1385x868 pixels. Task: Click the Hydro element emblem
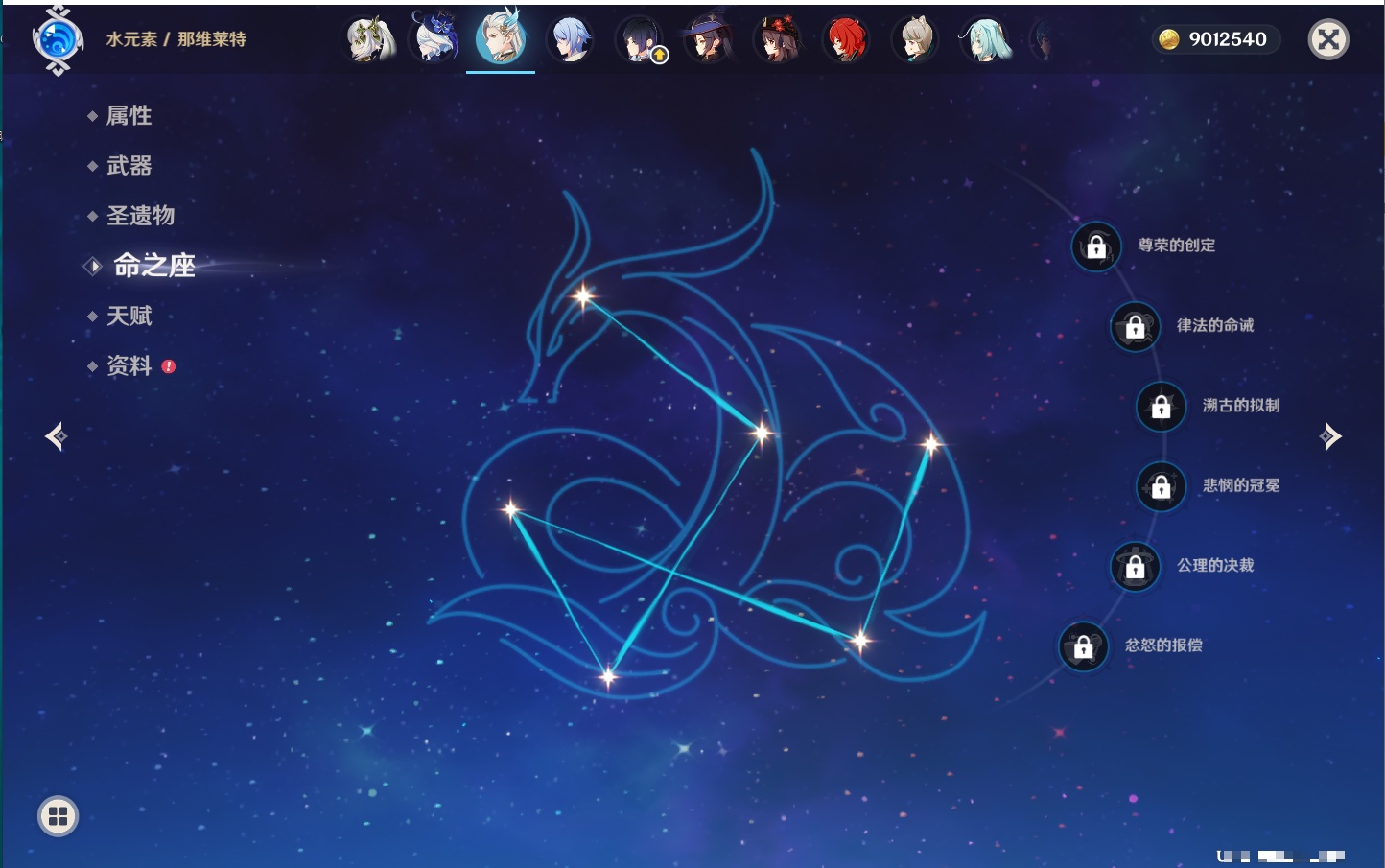(x=58, y=40)
